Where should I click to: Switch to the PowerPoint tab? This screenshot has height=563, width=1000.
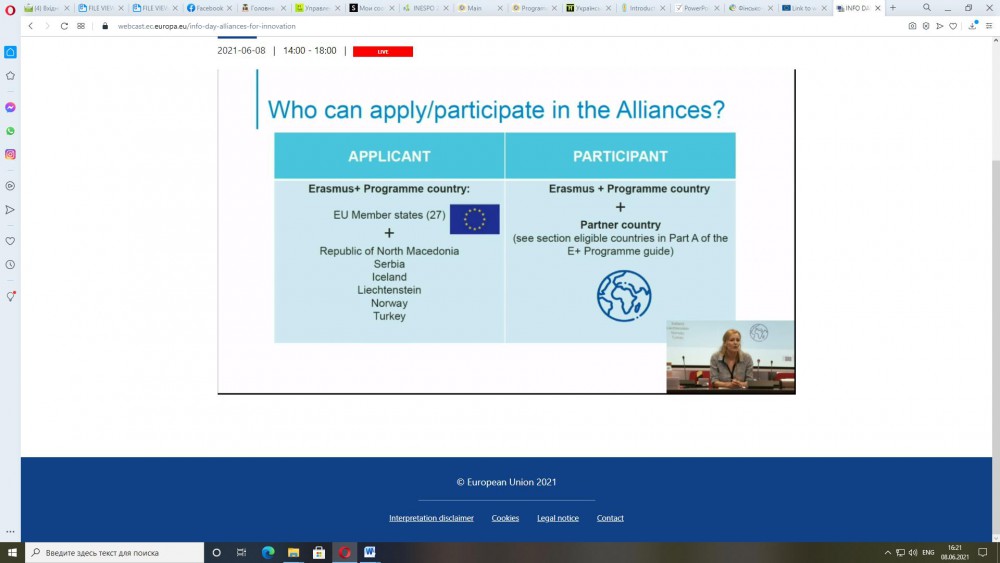(696, 8)
